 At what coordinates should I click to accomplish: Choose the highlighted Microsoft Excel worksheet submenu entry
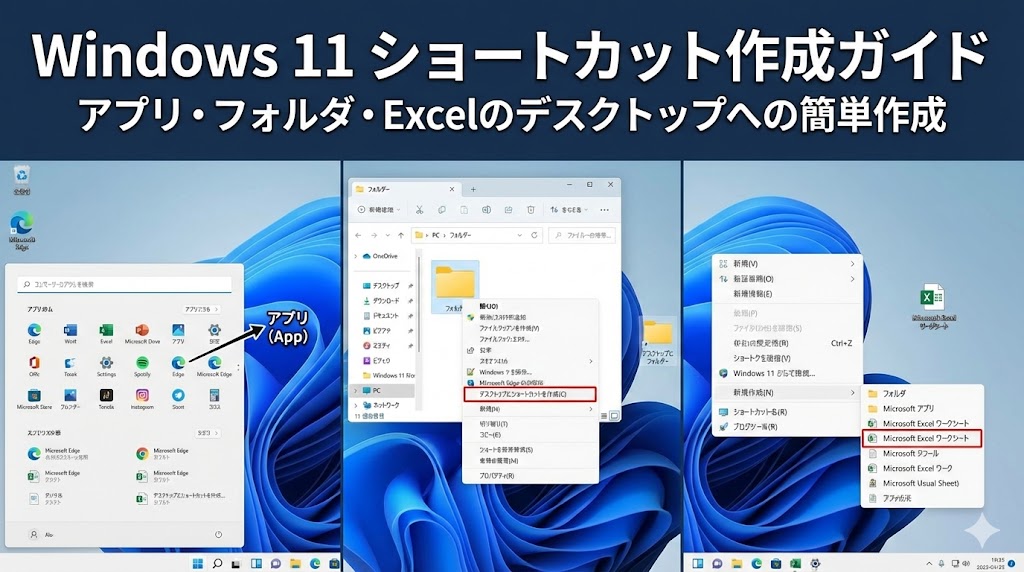[921, 438]
